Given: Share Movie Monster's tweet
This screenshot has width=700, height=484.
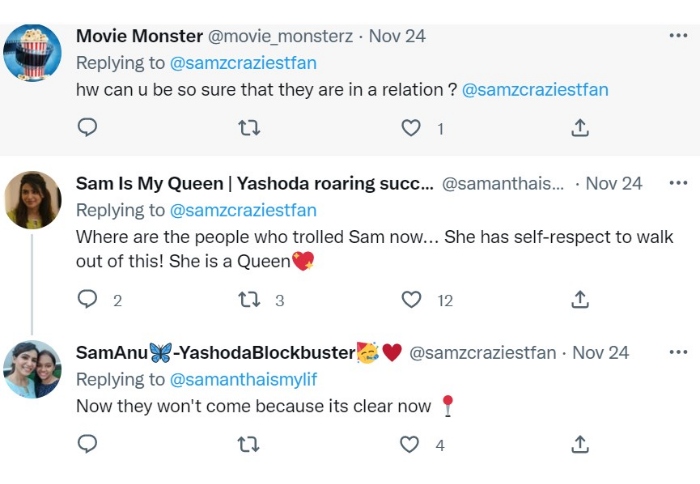Looking at the screenshot, I should pyautogui.click(x=579, y=128).
